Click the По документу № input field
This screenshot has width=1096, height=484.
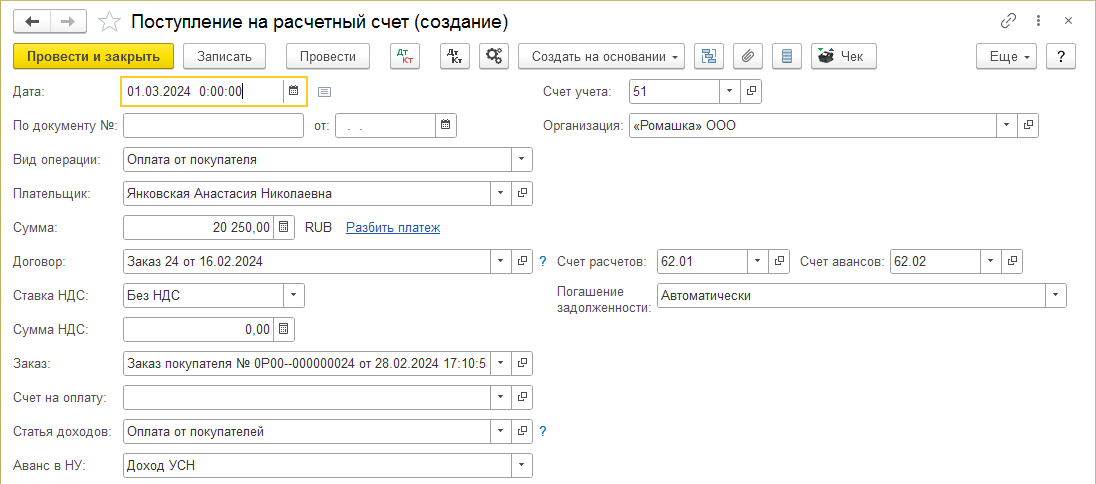coord(213,125)
